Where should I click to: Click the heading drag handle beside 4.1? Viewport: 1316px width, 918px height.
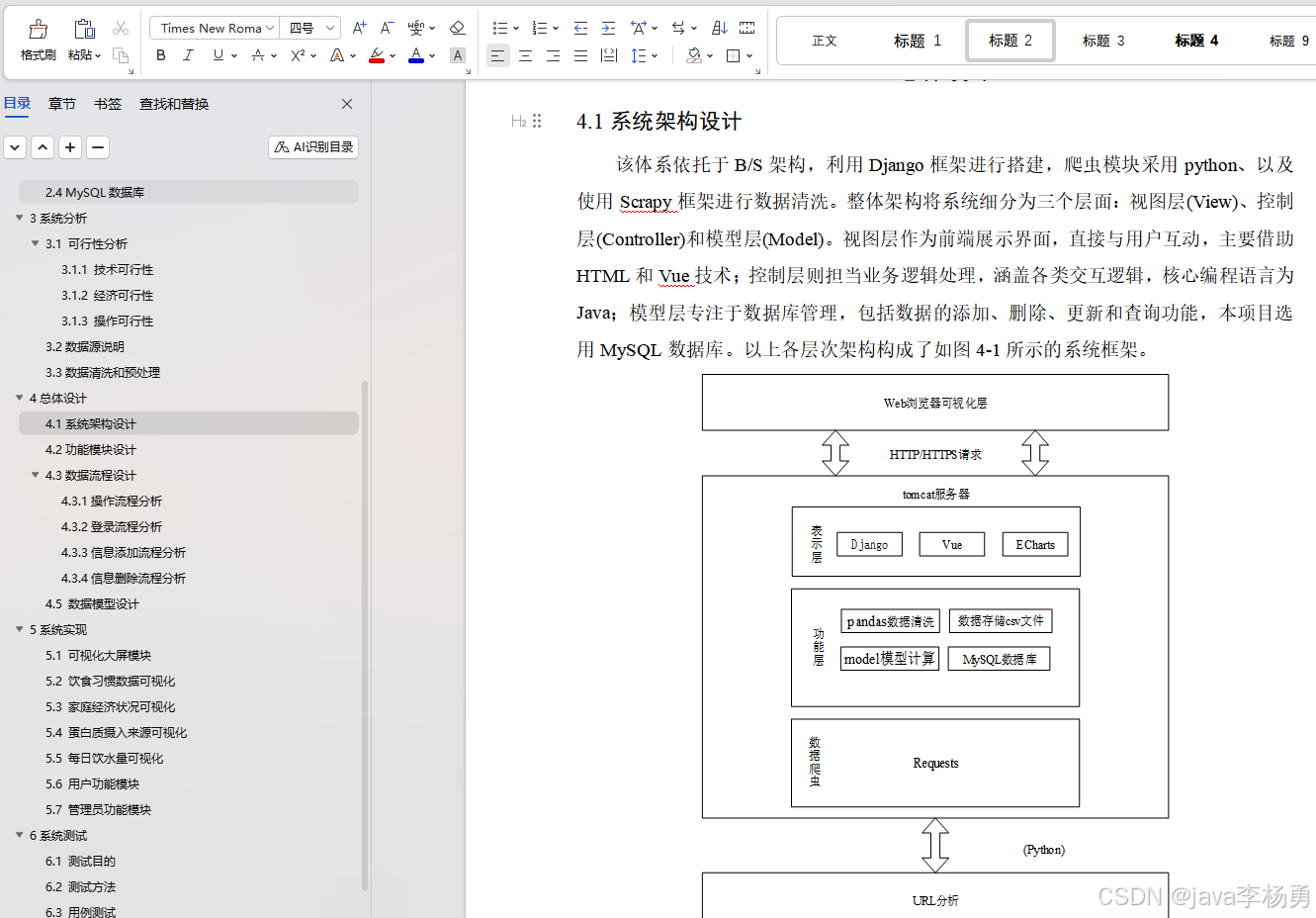point(537,121)
